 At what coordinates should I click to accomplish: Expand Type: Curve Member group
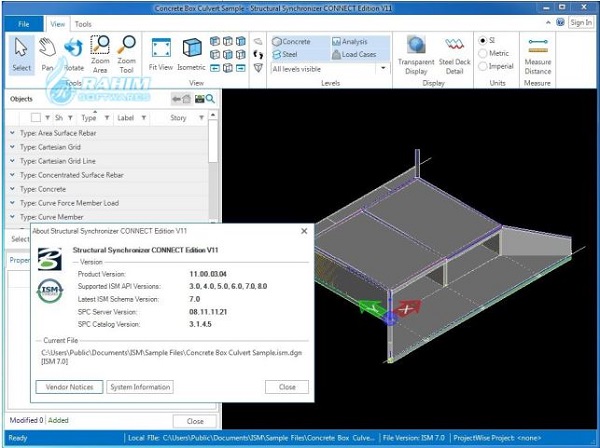pos(12,217)
